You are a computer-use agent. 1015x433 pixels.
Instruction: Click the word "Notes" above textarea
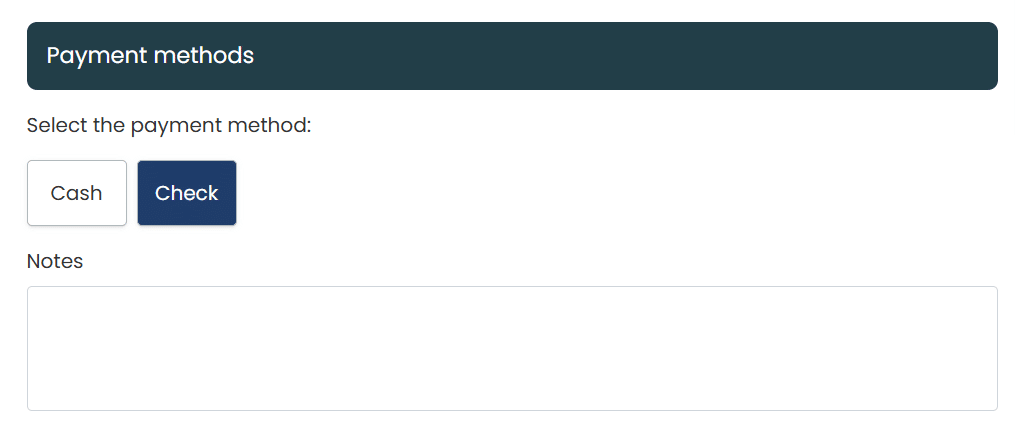[55, 261]
